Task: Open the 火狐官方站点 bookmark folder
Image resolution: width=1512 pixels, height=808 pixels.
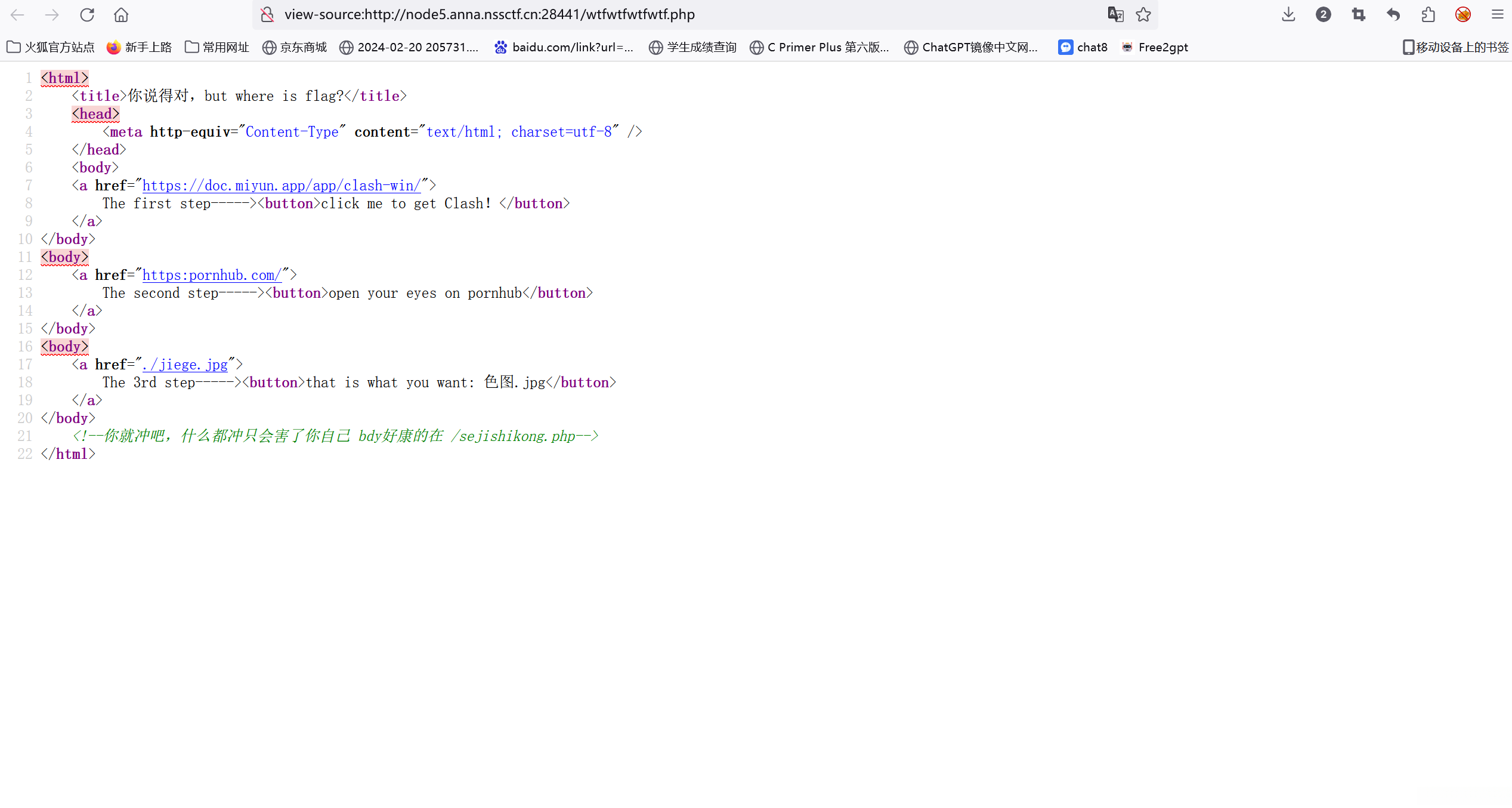Action: (51, 47)
